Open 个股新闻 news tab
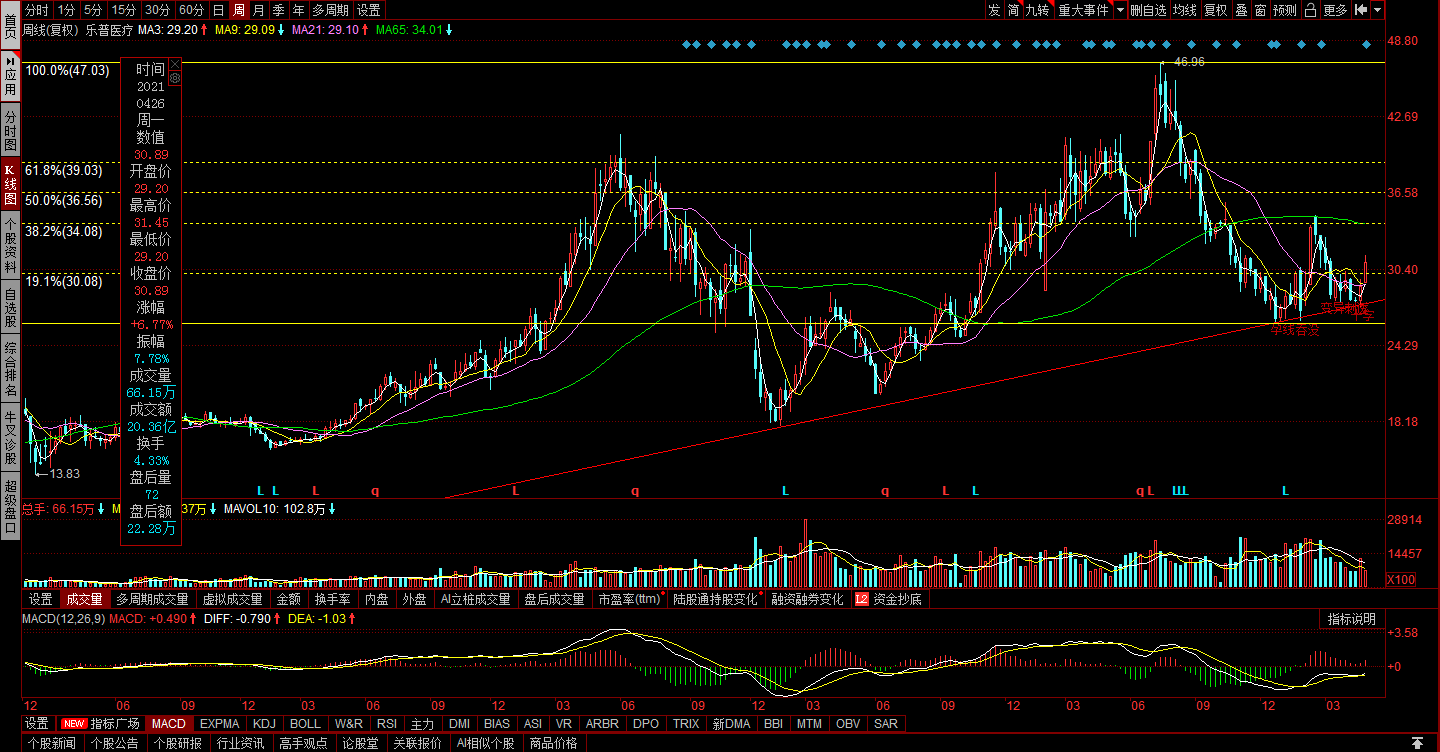Image resolution: width=1440 pixels, height=752 pixels. (51, 743)
